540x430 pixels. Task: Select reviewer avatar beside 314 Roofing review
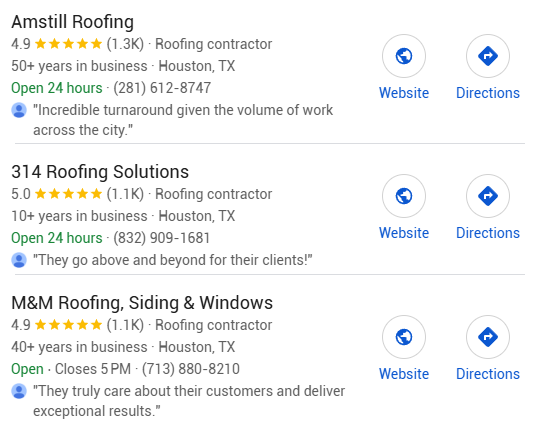pos(19,260)
